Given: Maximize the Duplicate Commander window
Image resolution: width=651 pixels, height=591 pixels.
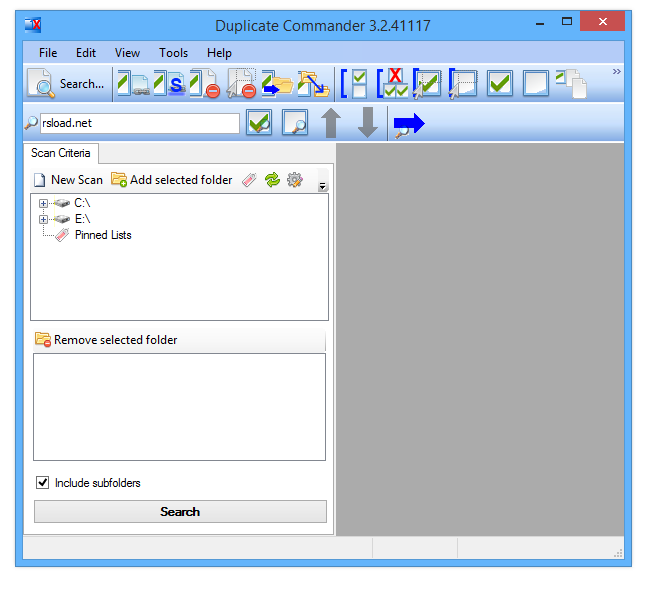Looking at the screenshot, I should coord(567,21).
